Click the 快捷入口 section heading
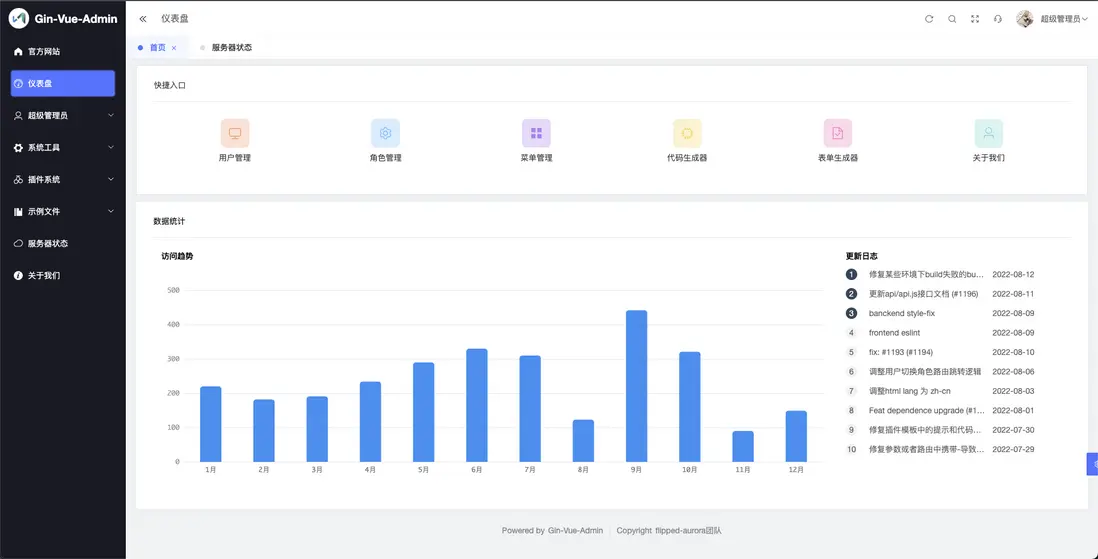Image resolution: width=1098 pixels, height=559 pixels. (170, 85)
